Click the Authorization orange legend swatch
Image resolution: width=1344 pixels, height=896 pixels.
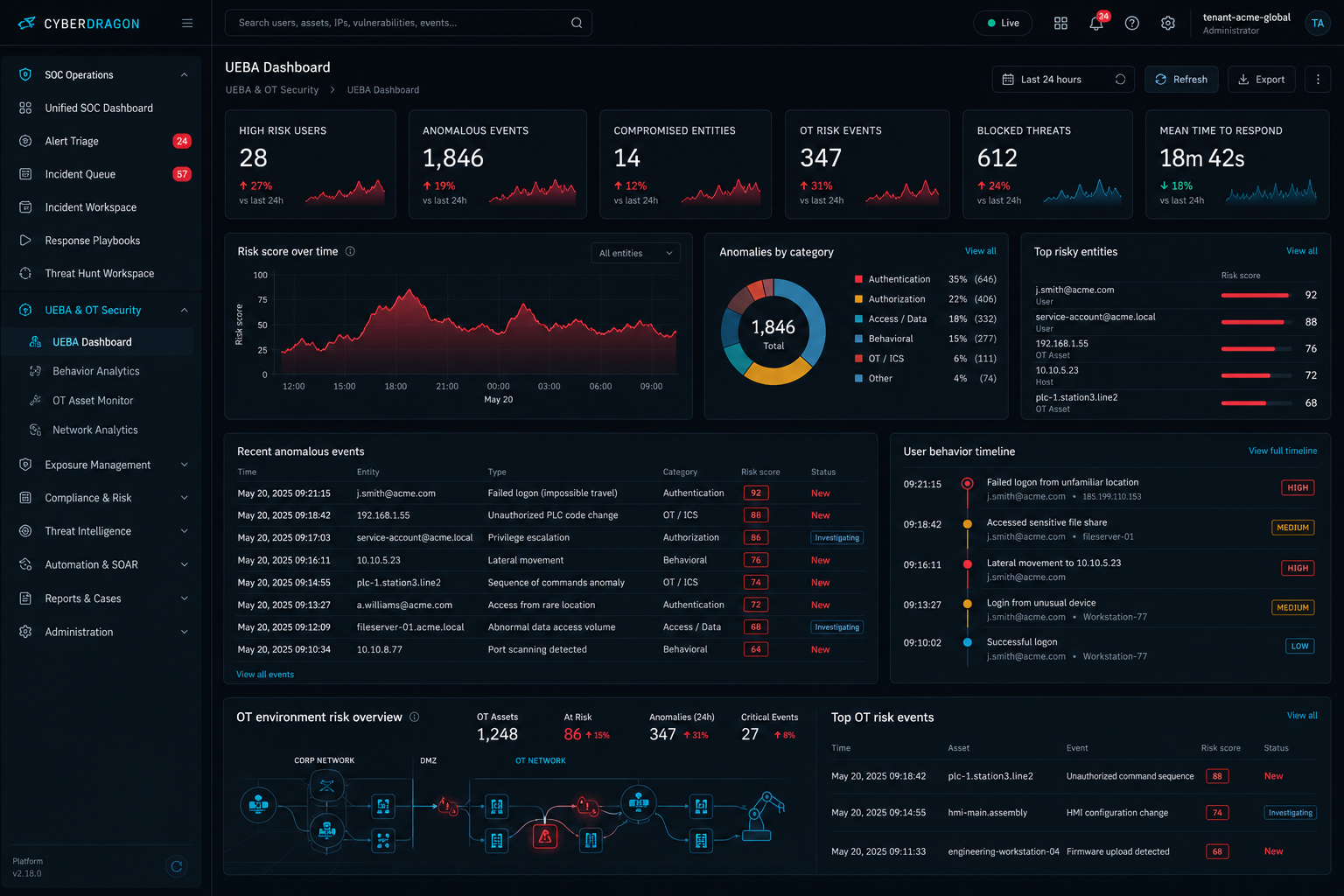click(859, 299)
